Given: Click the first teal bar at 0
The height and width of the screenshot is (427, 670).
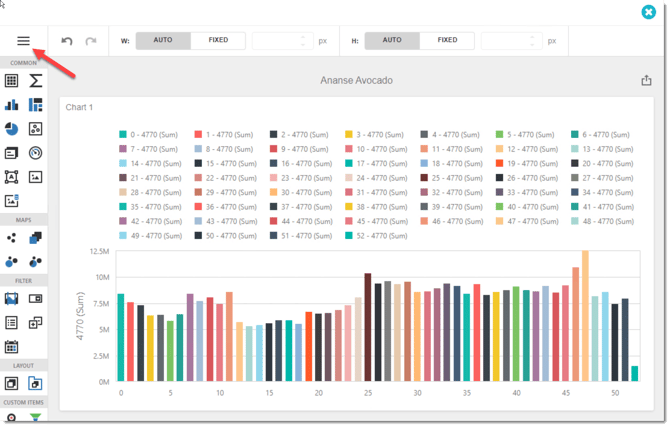Looking at the screenshot, I should pyautogui.click(x=121, y=338).
